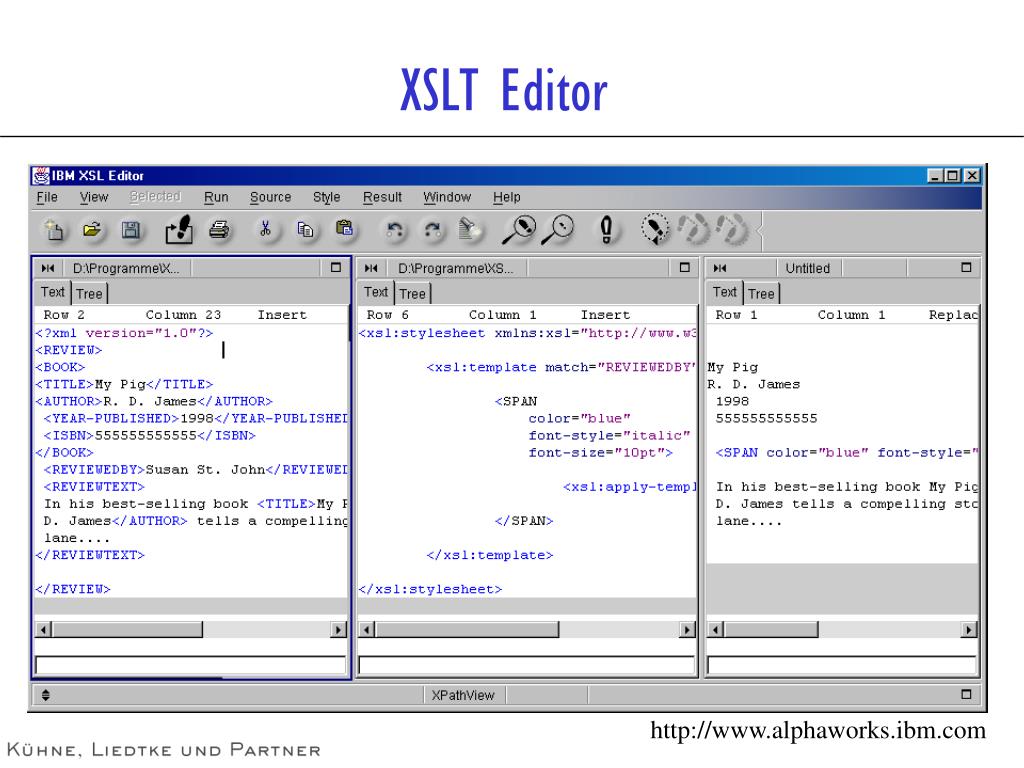Click the IBM XSL Editor title bar icon
The width and height of the screenshot is (1024, 768).
tap(41, 175)
